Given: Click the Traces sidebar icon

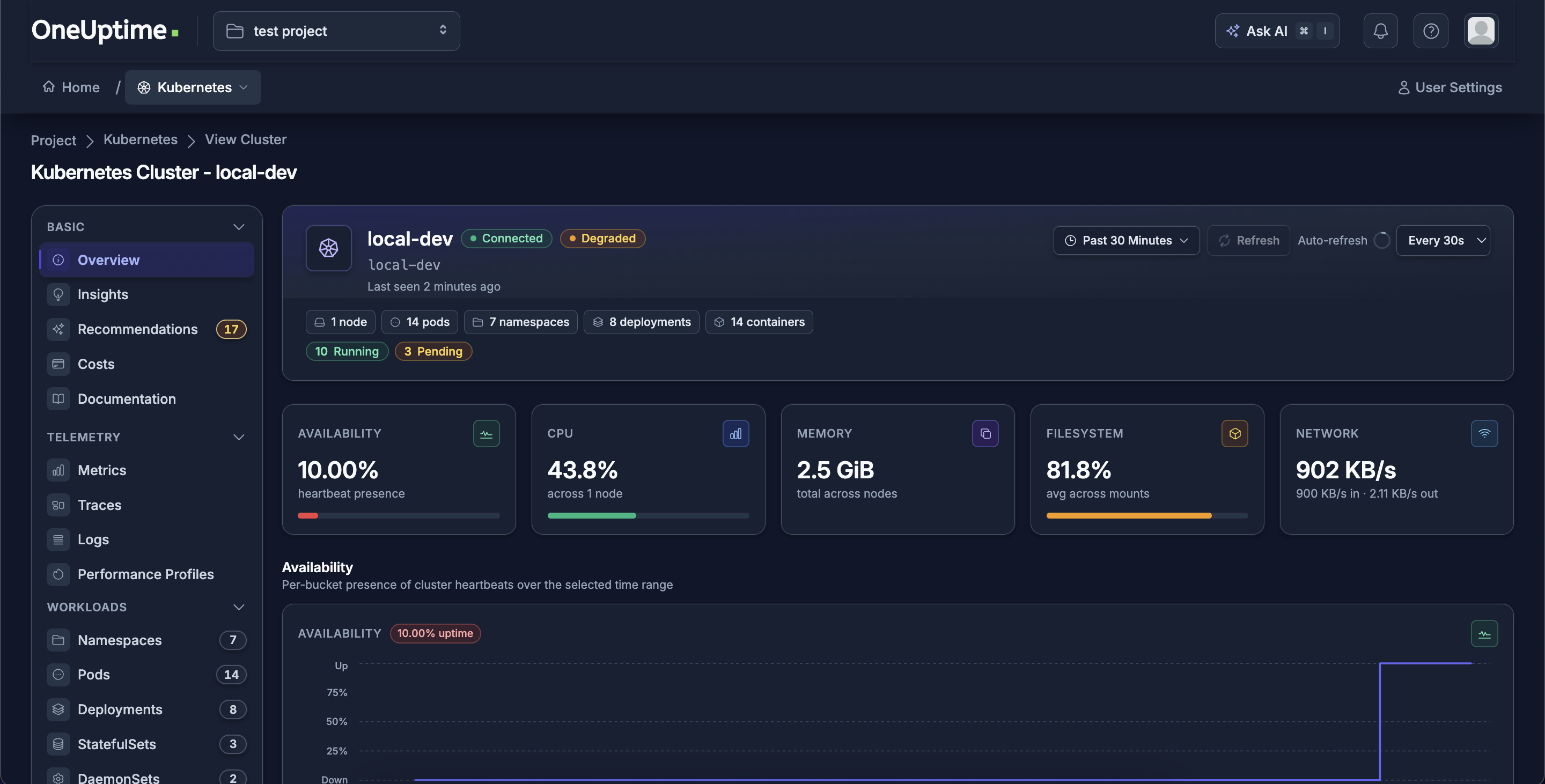Looking at the screenshot, I should (x=58, y=505).
